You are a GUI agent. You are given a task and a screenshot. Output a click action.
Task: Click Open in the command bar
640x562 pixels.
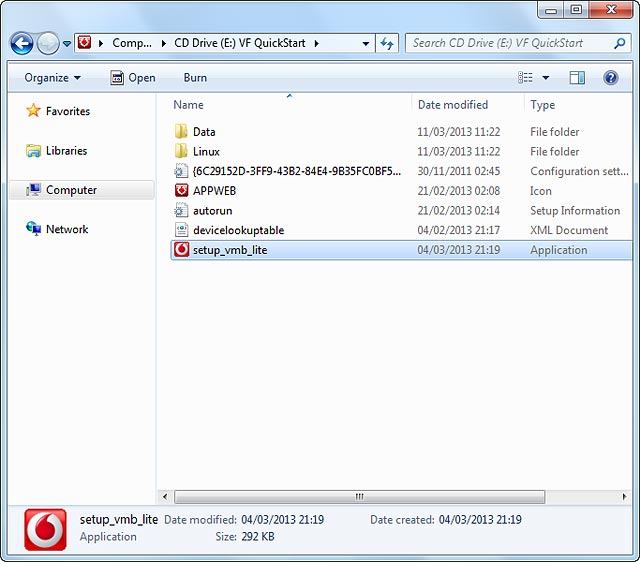133,78
